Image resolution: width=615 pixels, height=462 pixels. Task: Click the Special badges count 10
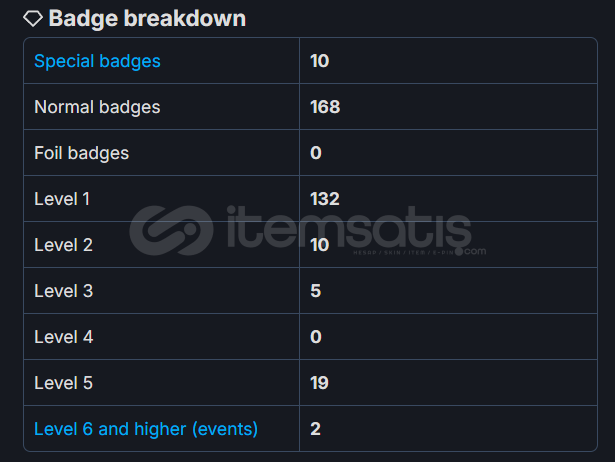320,61
